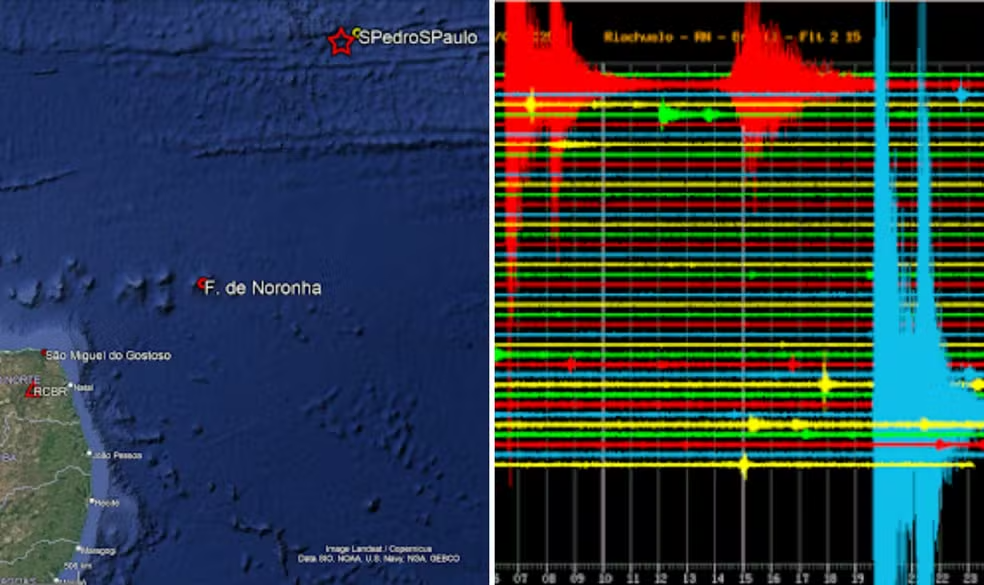Click the Maragogi city marker

[78, 548]
